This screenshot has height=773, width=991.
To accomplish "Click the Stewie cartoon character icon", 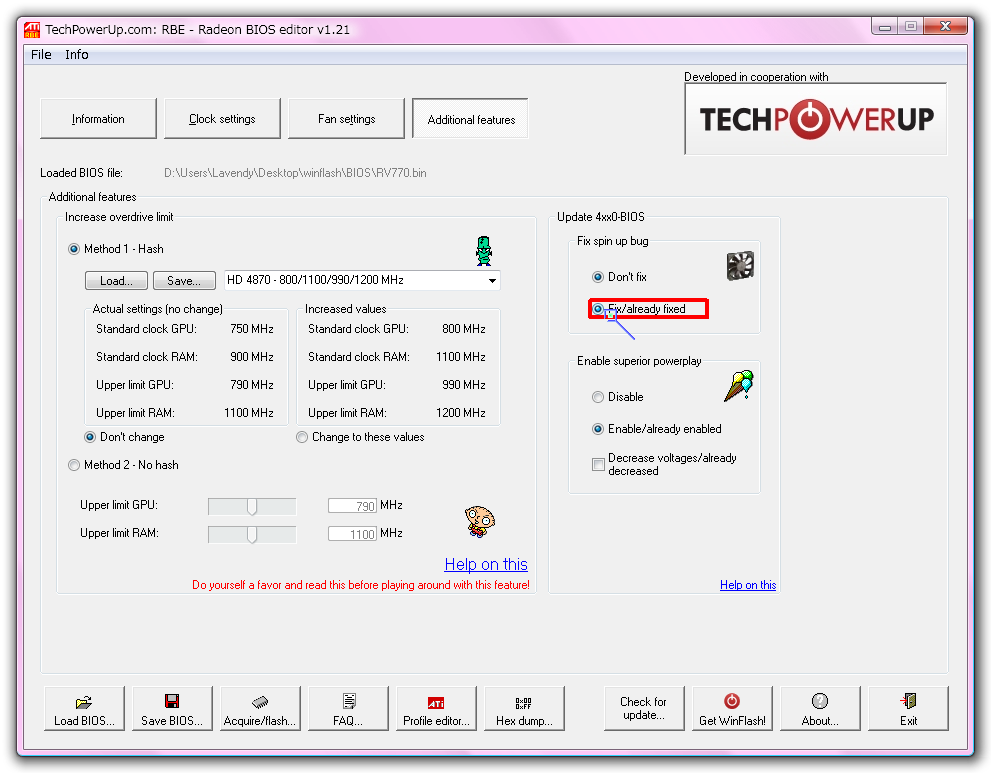I will [480, 521].
